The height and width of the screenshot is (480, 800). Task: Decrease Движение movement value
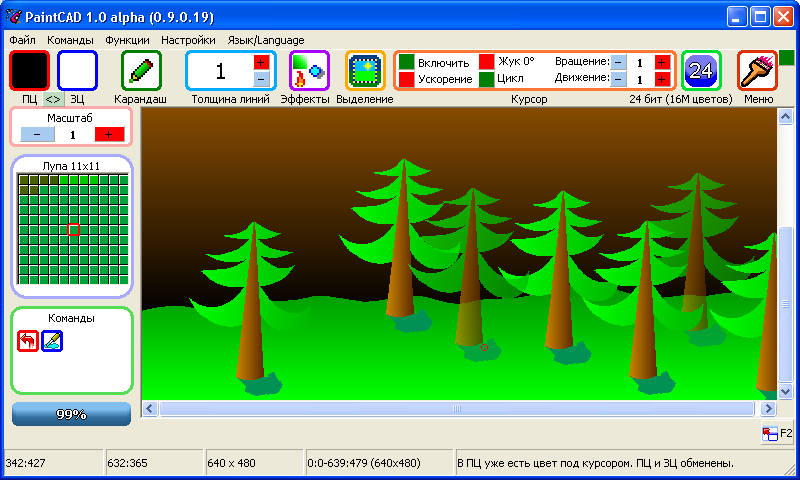tap(618, 79)
